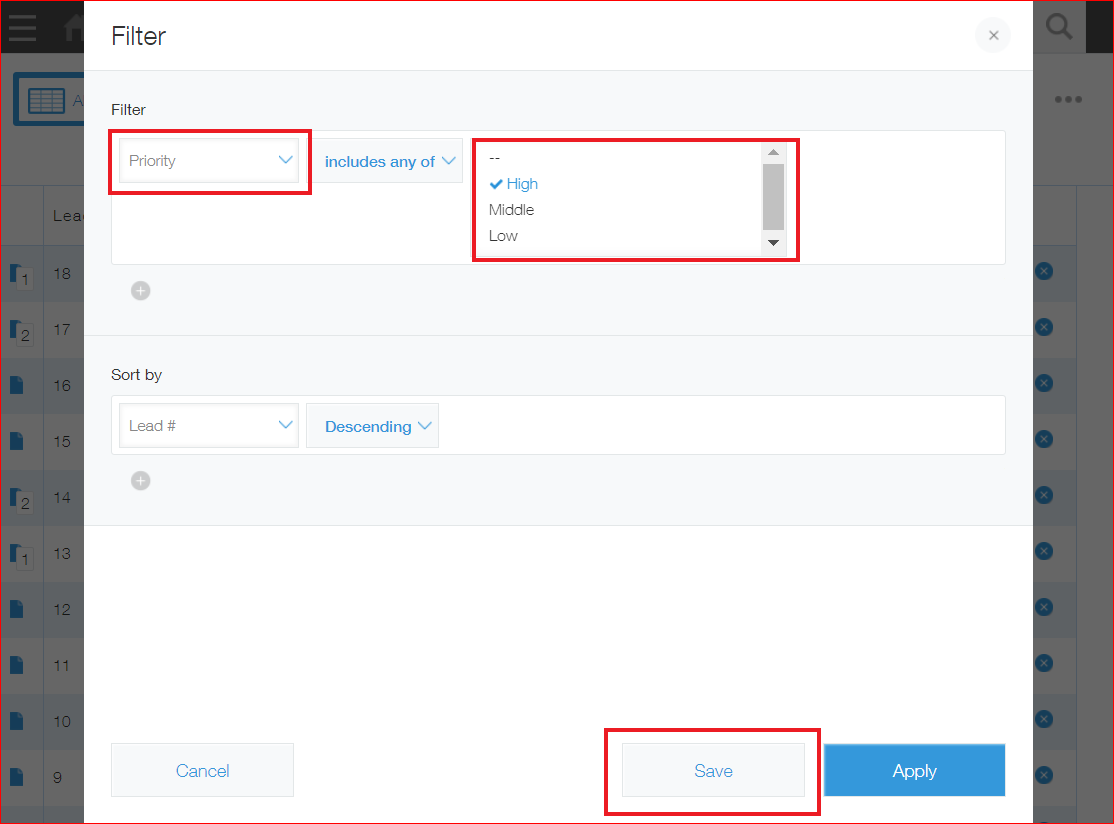
Task: Open the Priority field dropdown
Action: pos(209,161)
